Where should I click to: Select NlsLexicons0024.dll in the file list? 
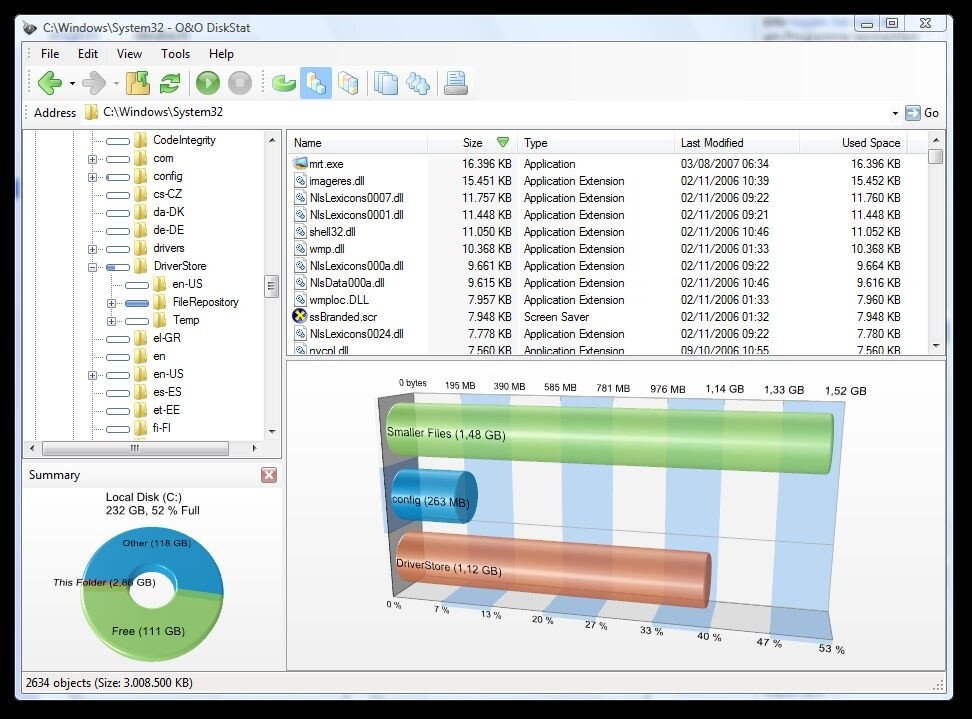[356, 333]
